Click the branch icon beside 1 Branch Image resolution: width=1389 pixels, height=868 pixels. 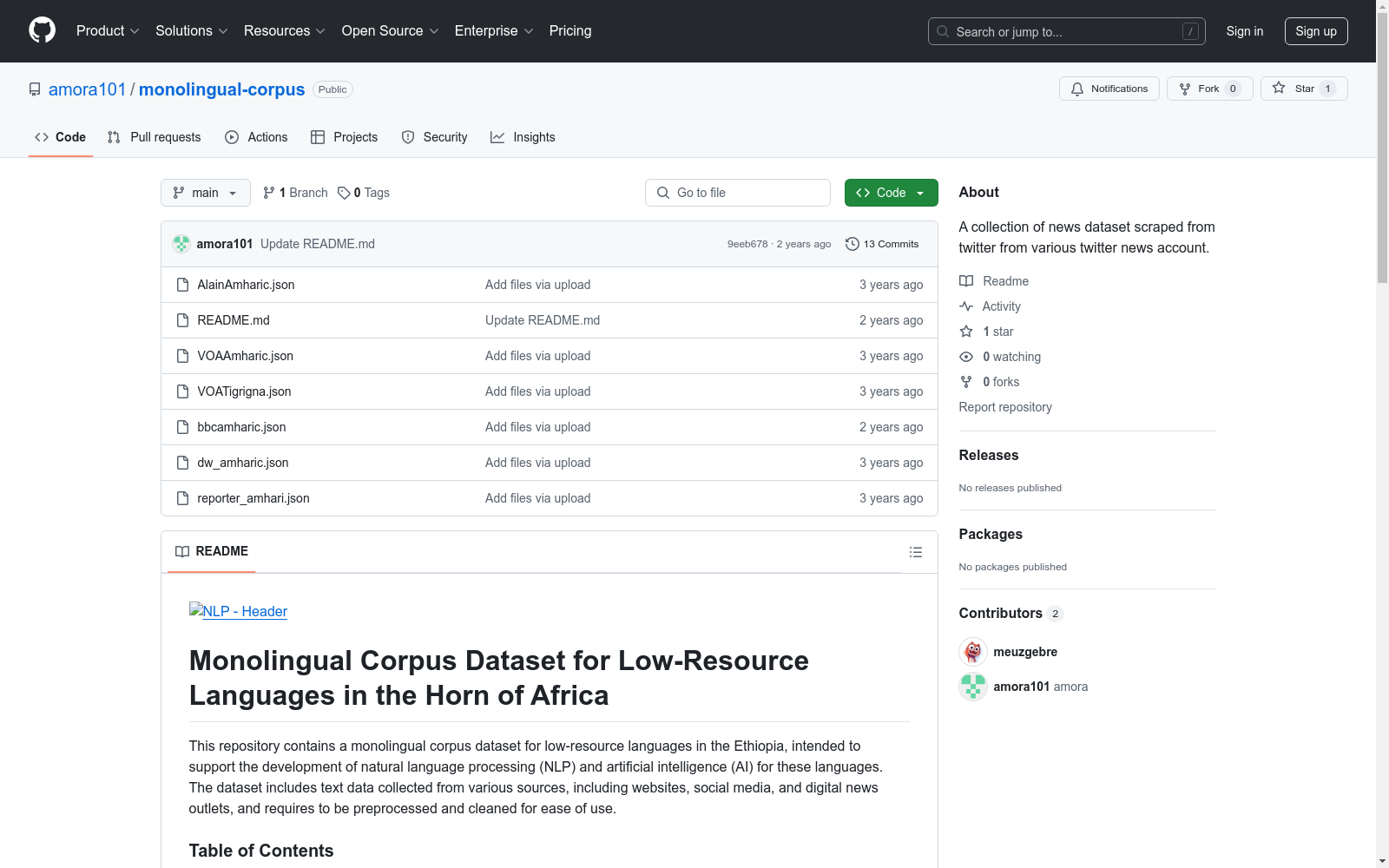coord(269,193)
